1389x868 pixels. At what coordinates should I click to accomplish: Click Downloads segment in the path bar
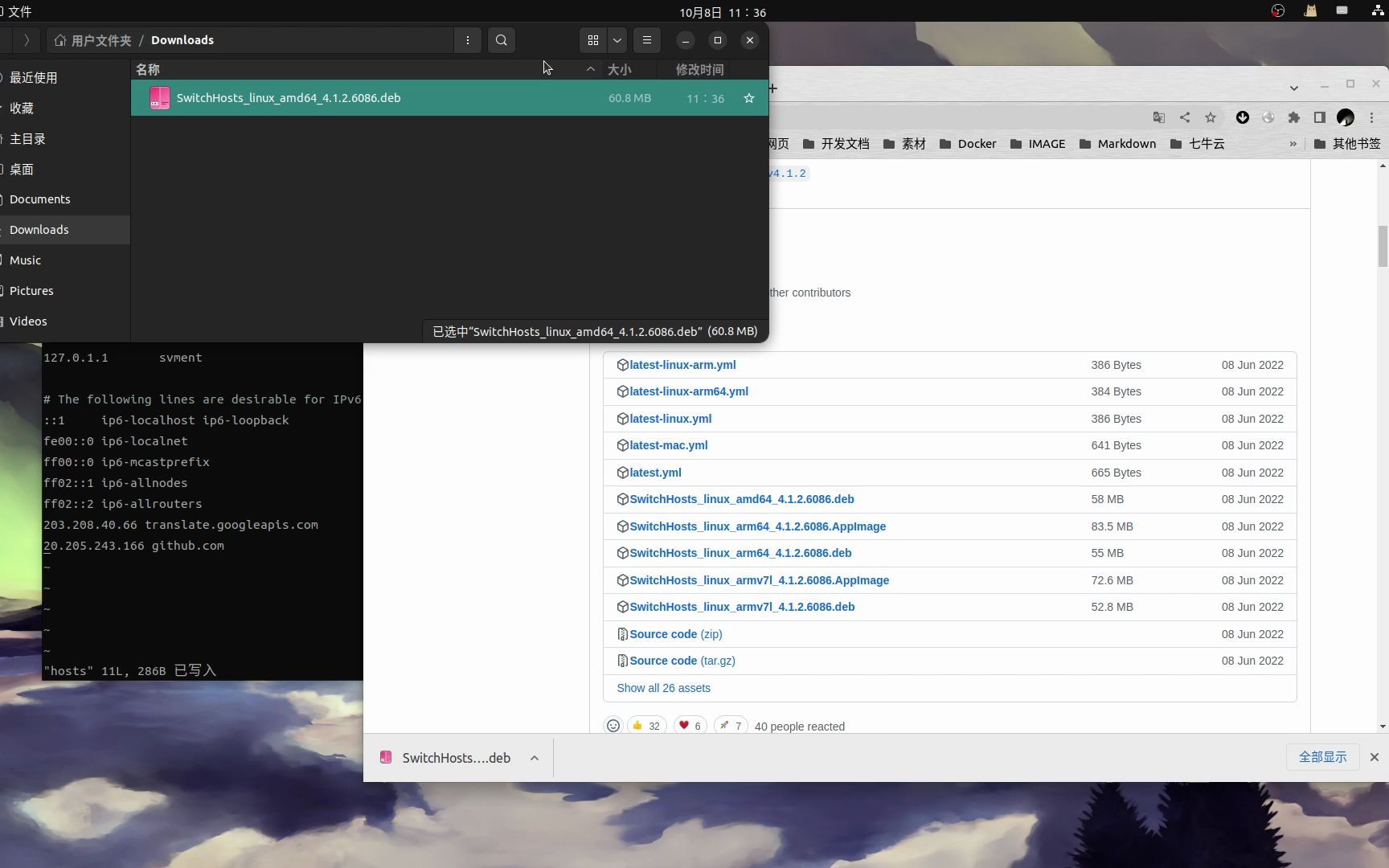coord(182,40)
